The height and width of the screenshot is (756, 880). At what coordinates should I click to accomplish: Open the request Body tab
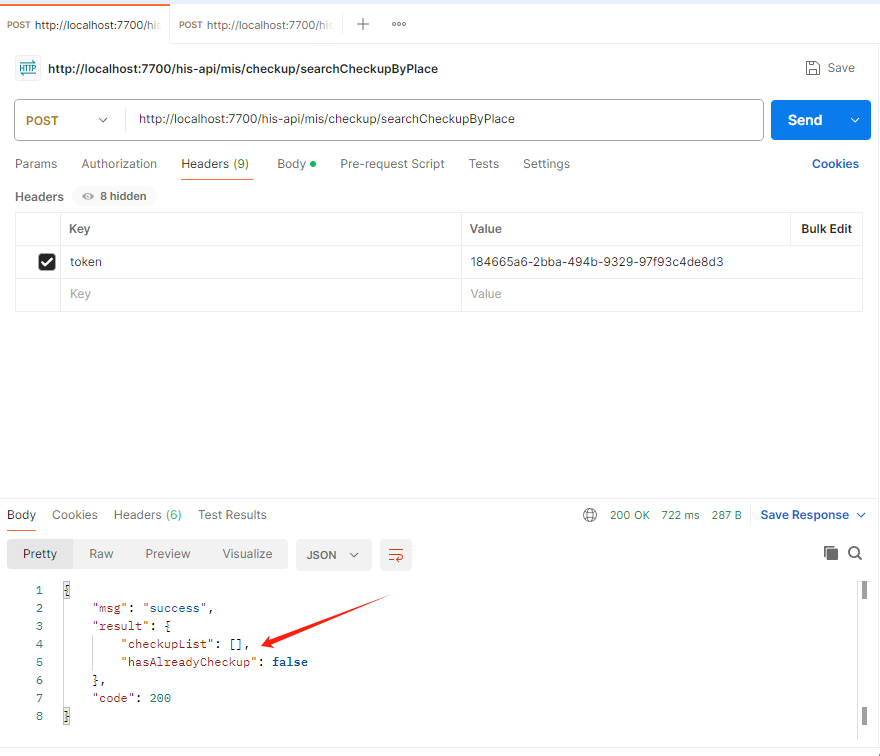[x=296, y=164]
